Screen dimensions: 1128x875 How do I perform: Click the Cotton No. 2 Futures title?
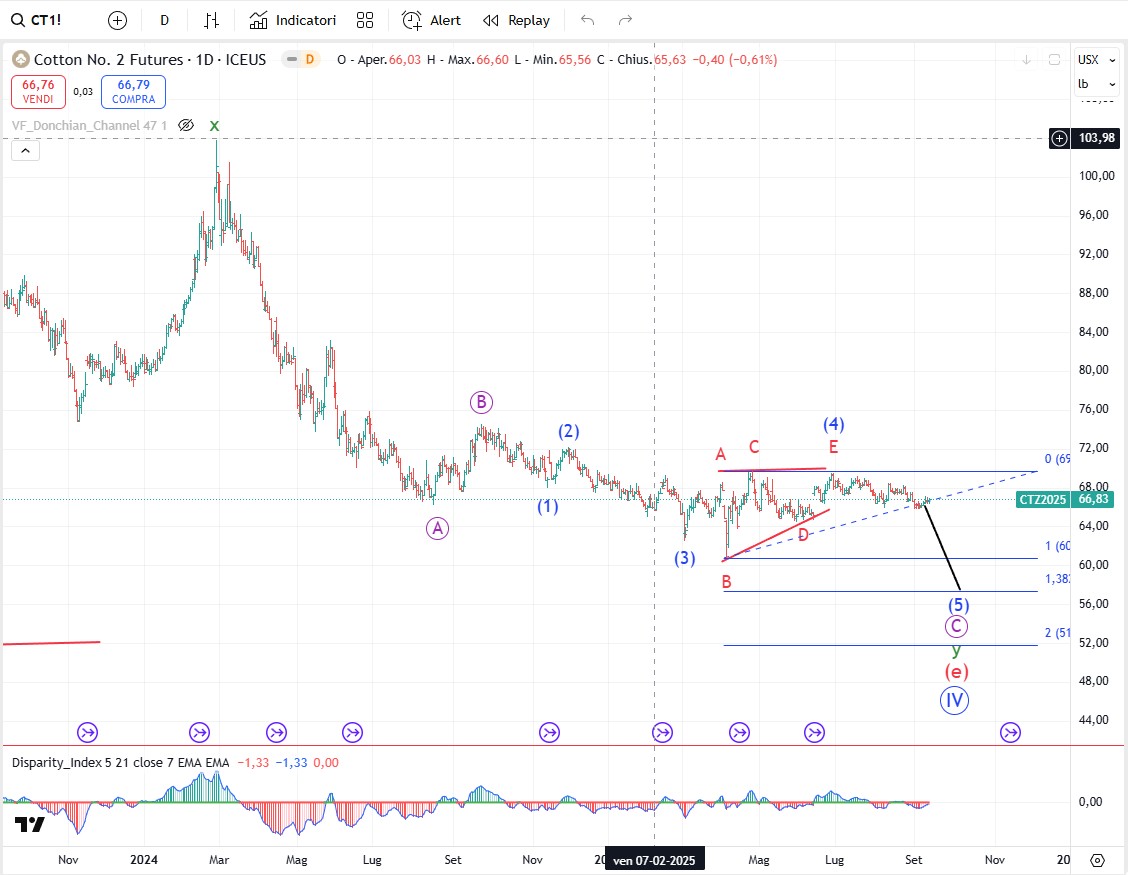[x=150, y=60]
